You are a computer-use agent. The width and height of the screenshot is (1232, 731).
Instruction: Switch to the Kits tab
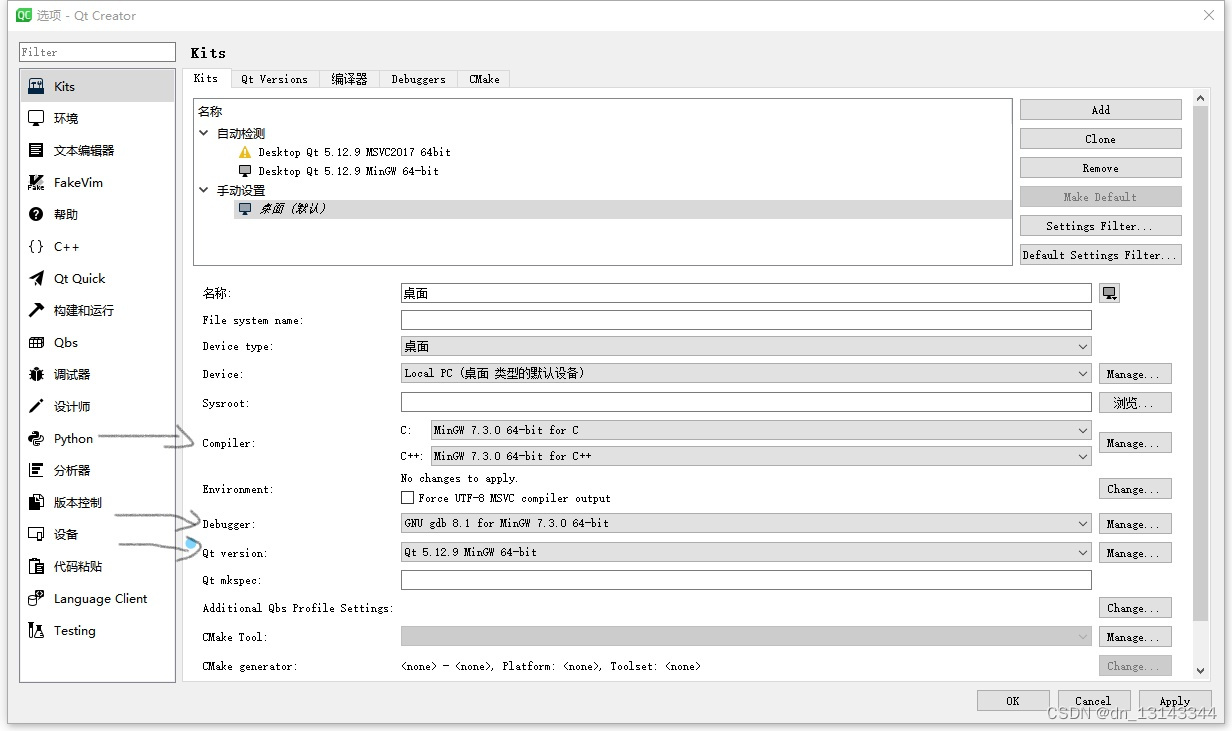tap(206, 78)
